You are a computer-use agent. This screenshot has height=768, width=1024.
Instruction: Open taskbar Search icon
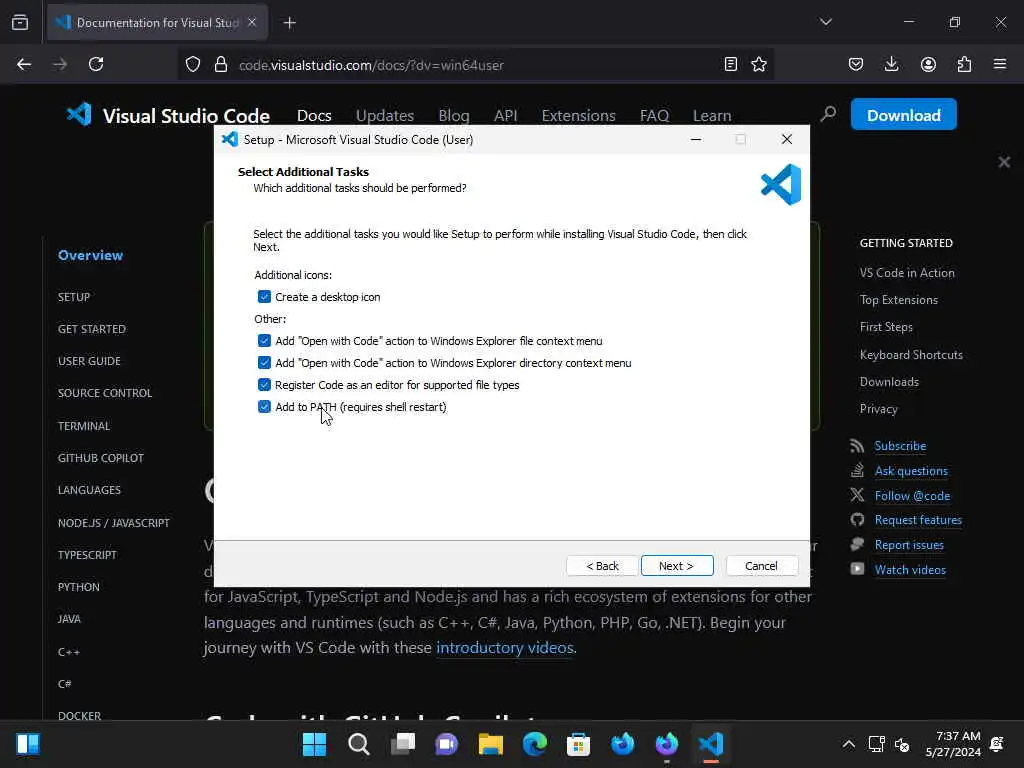[359, 744]
